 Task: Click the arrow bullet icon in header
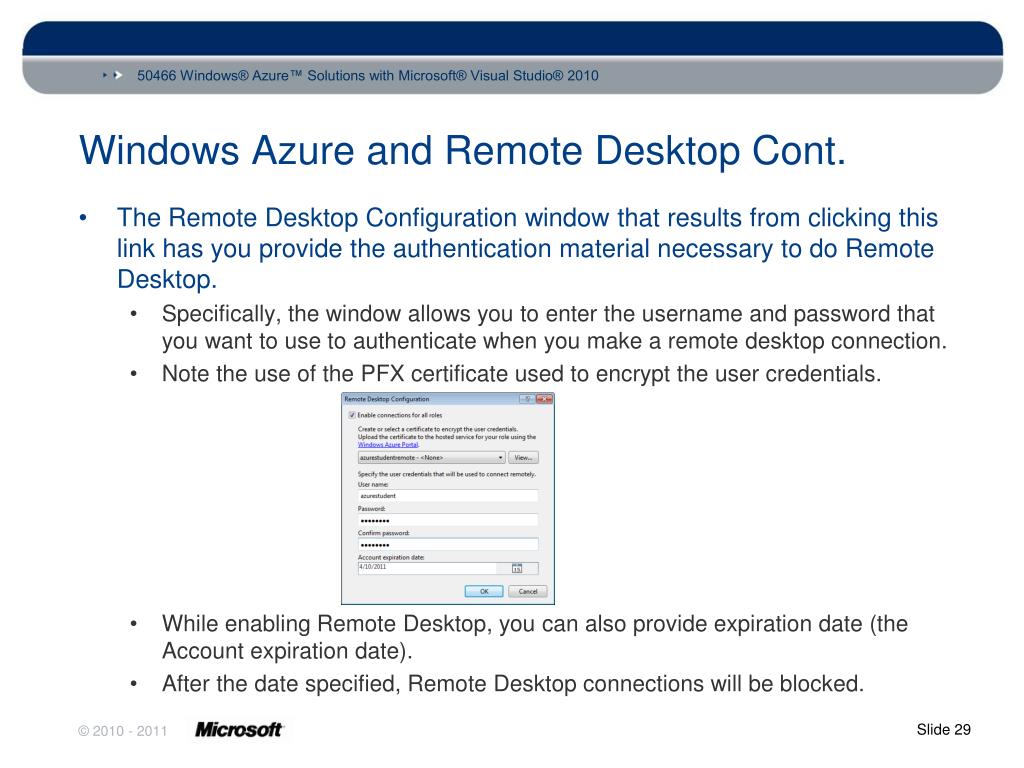coord(113,75)
